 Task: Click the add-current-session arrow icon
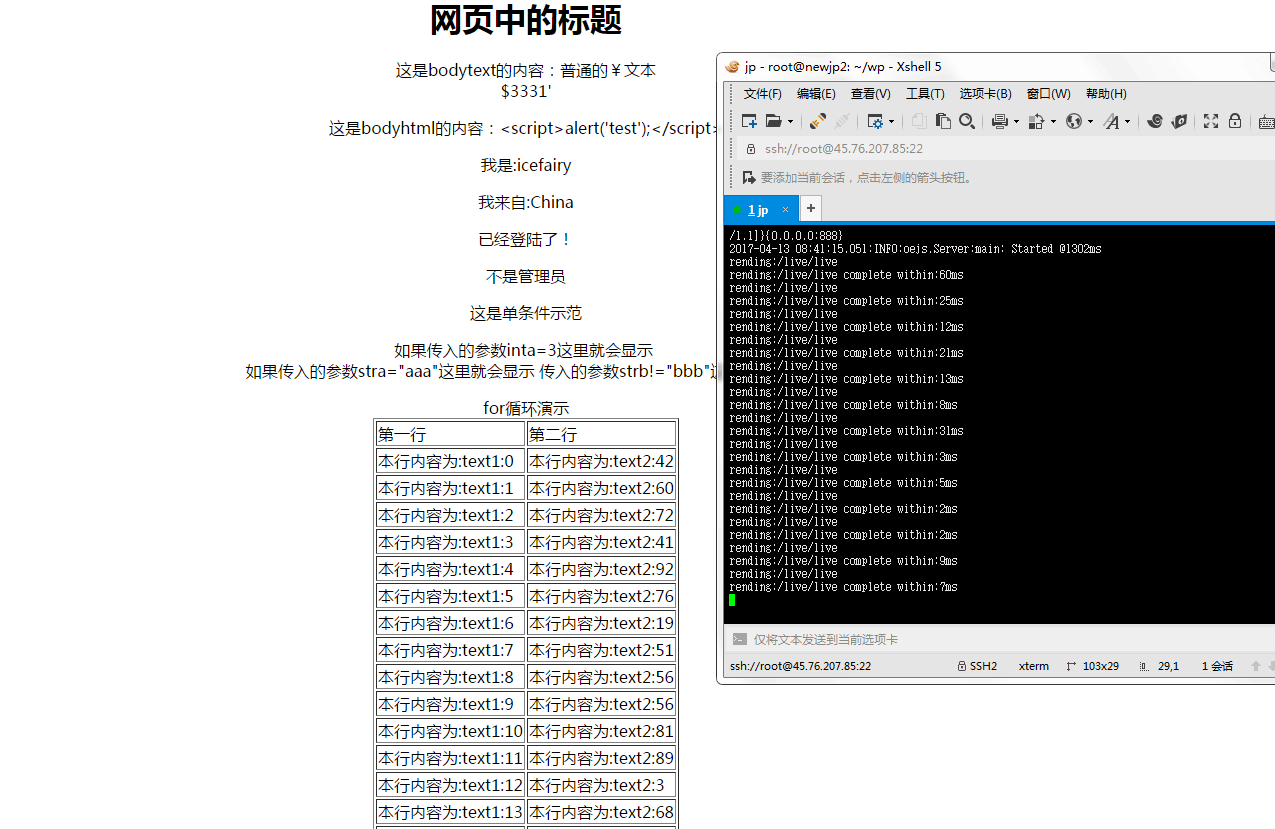pos(749,177)
